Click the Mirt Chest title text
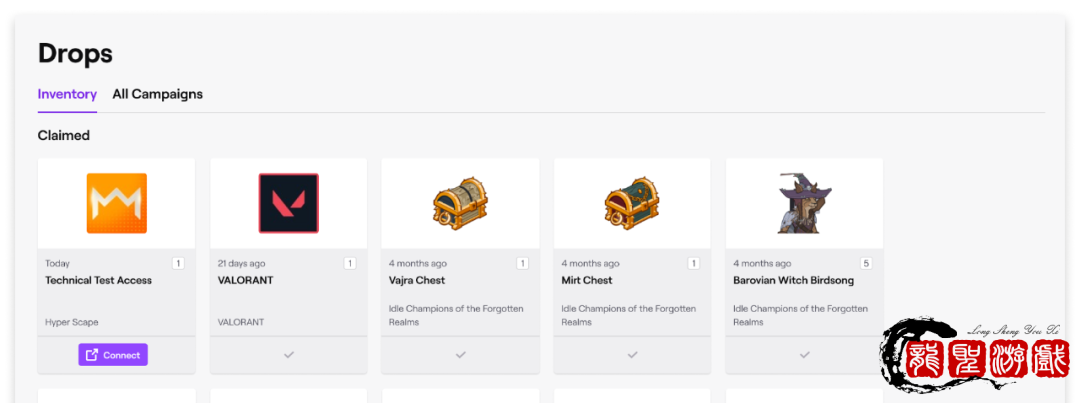Screen dimensions: 1080x403 click(x=586, y=280)
